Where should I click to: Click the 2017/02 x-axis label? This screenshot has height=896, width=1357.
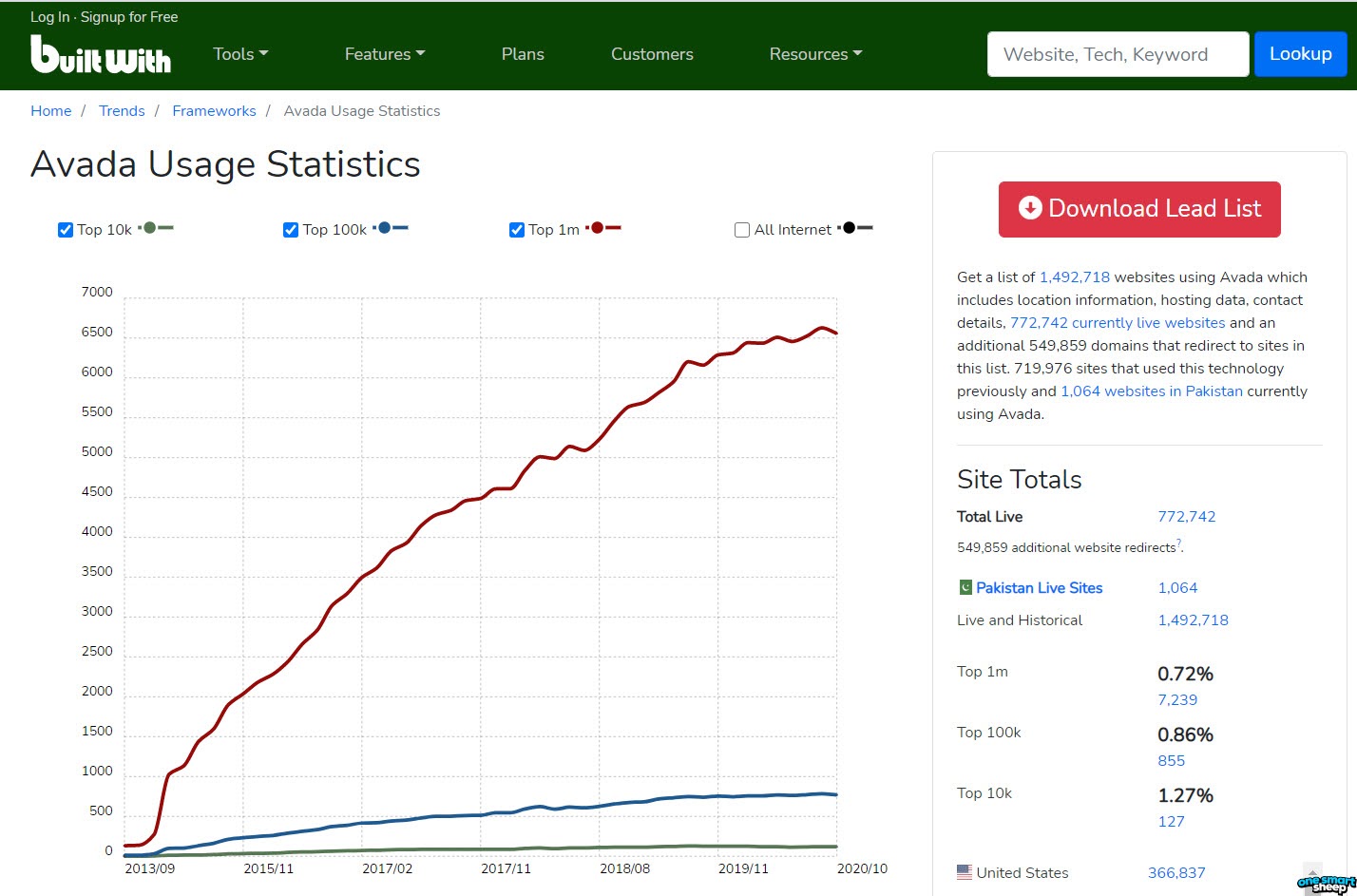[388, 868]
